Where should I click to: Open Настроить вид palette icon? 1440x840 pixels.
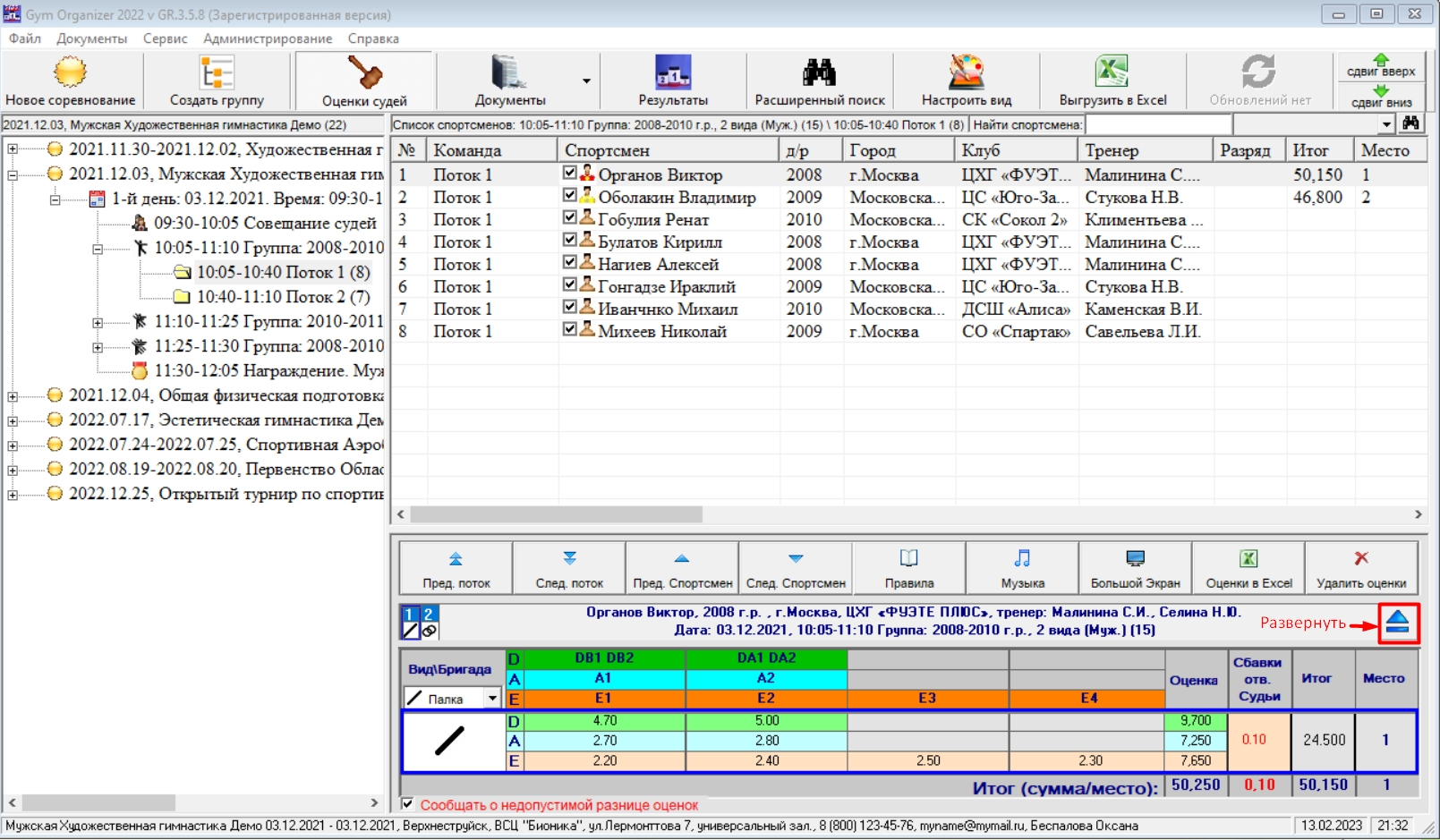click(x=966, y=72)
